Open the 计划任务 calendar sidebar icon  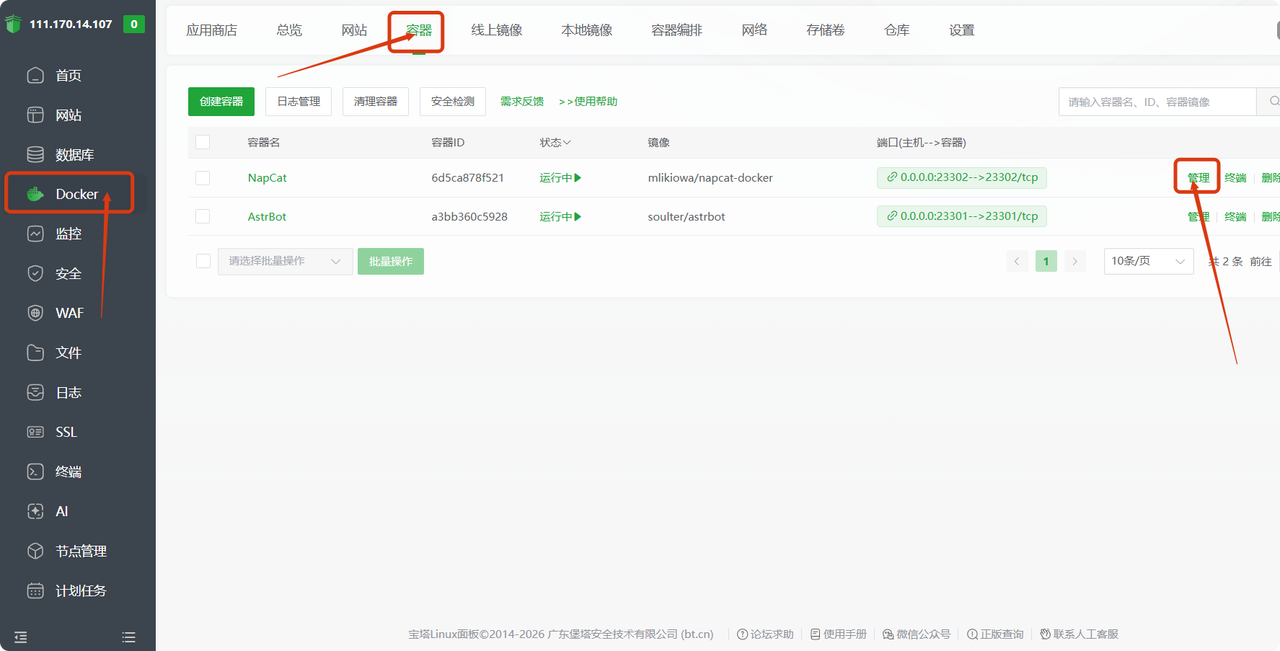[x=36, y=590]
